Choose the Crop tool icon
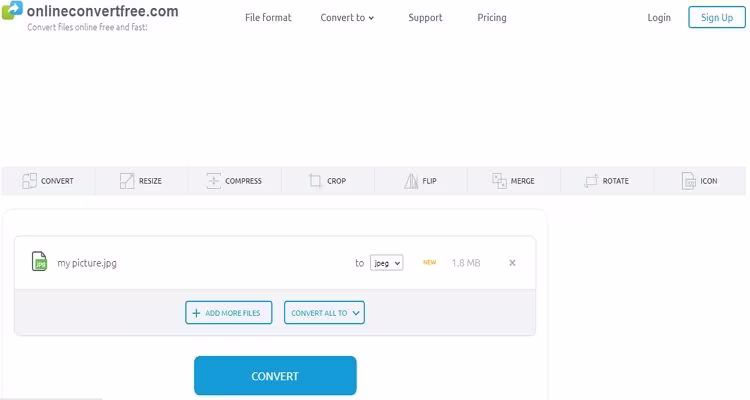Image resolution: width=750 pixels, height=400 pixels. point(315,181)
